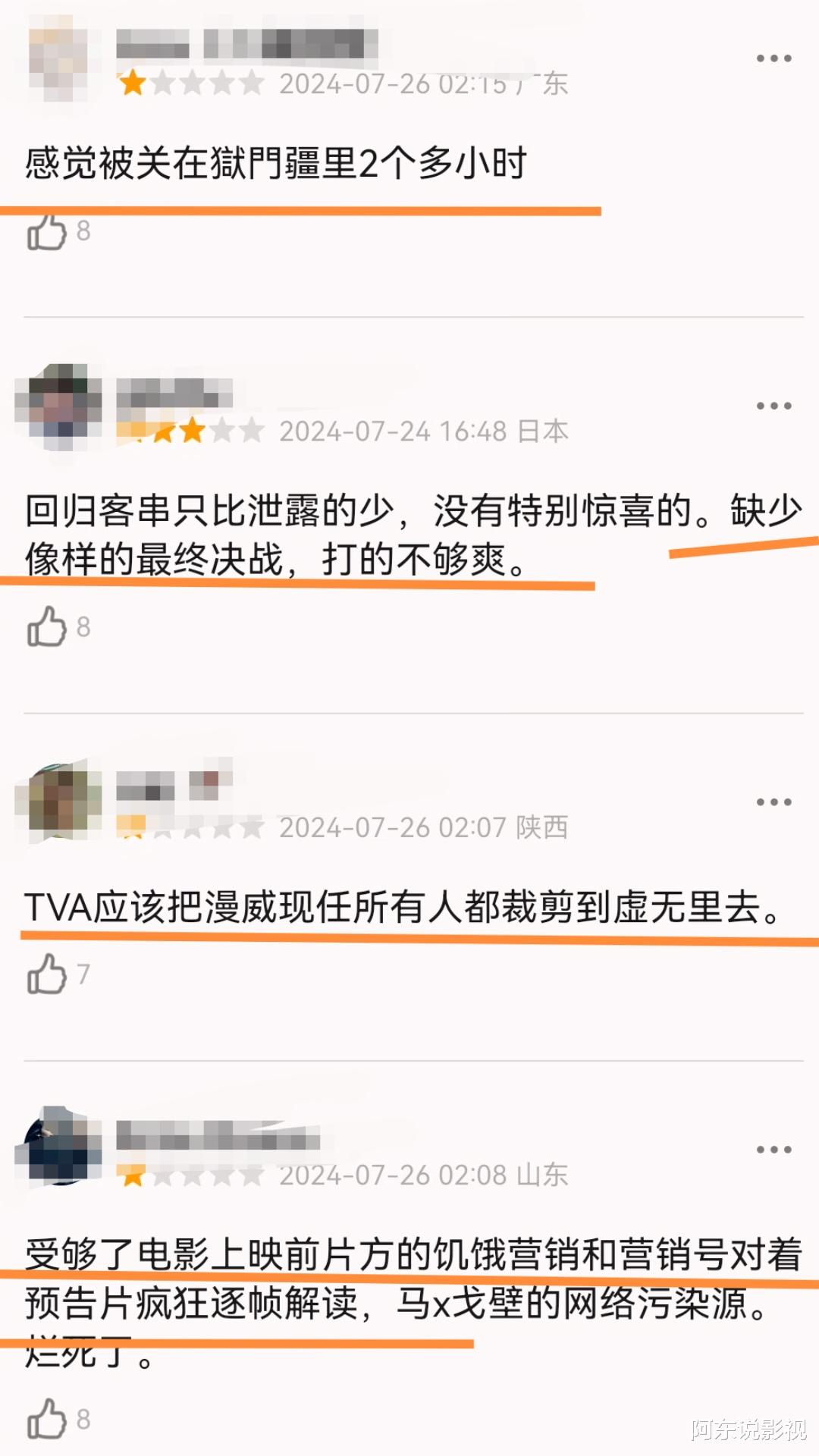Open avatar of the reviewer from 日本

pyautogui.click(x=58, y=406)
